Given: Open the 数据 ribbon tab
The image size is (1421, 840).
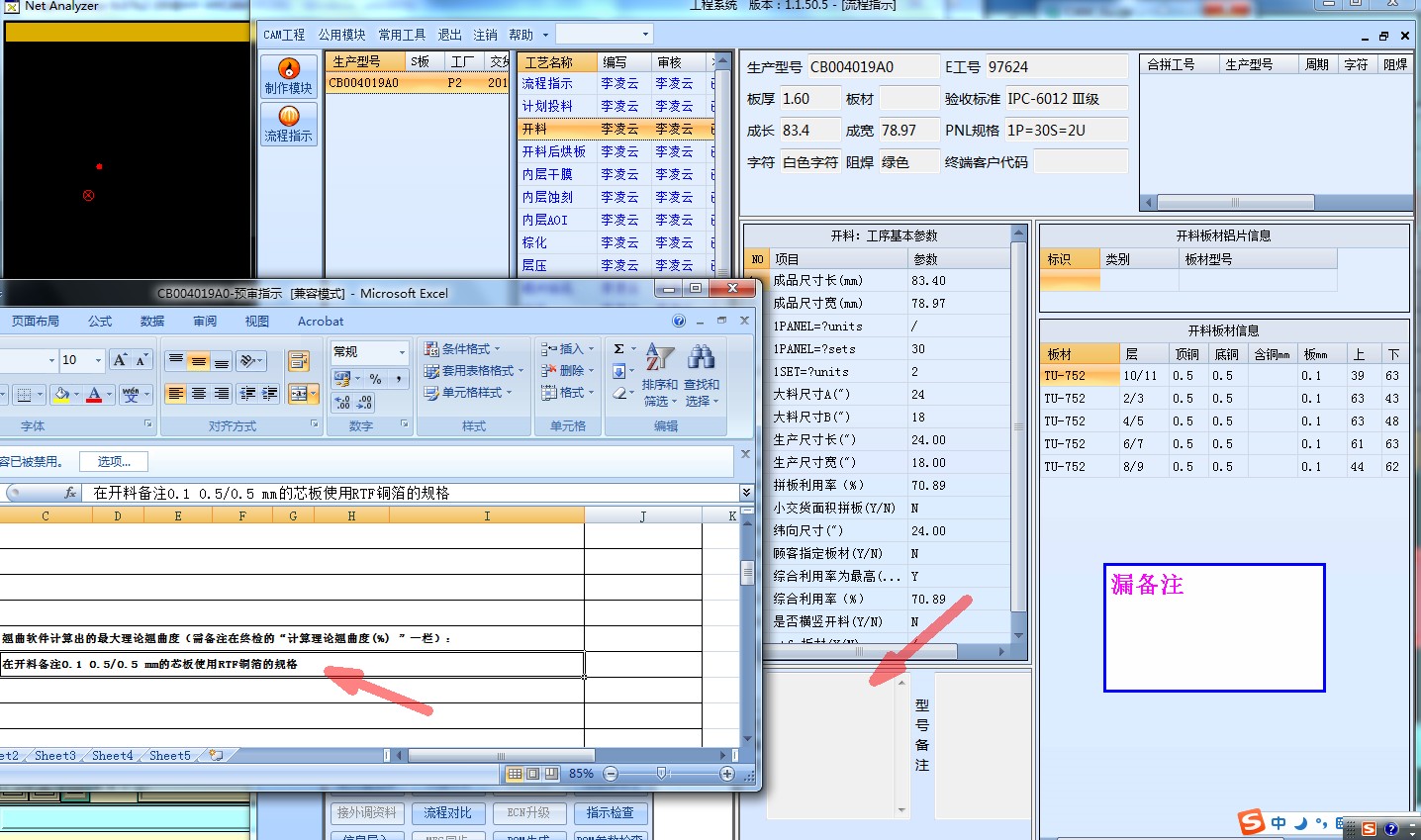Looking at the screenshot, I should pyautogui.click(x=152, y=322).
